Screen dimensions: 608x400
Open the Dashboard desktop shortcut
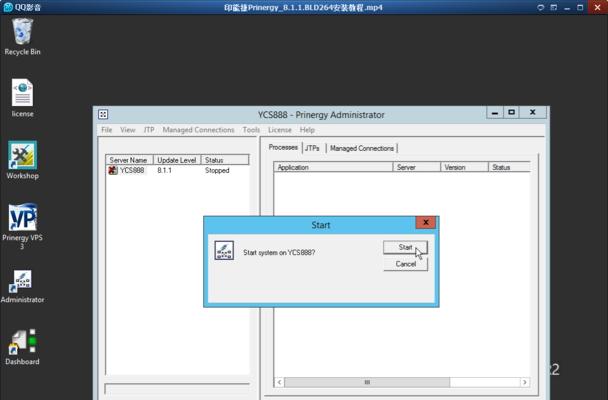click(x=22, y=347)
